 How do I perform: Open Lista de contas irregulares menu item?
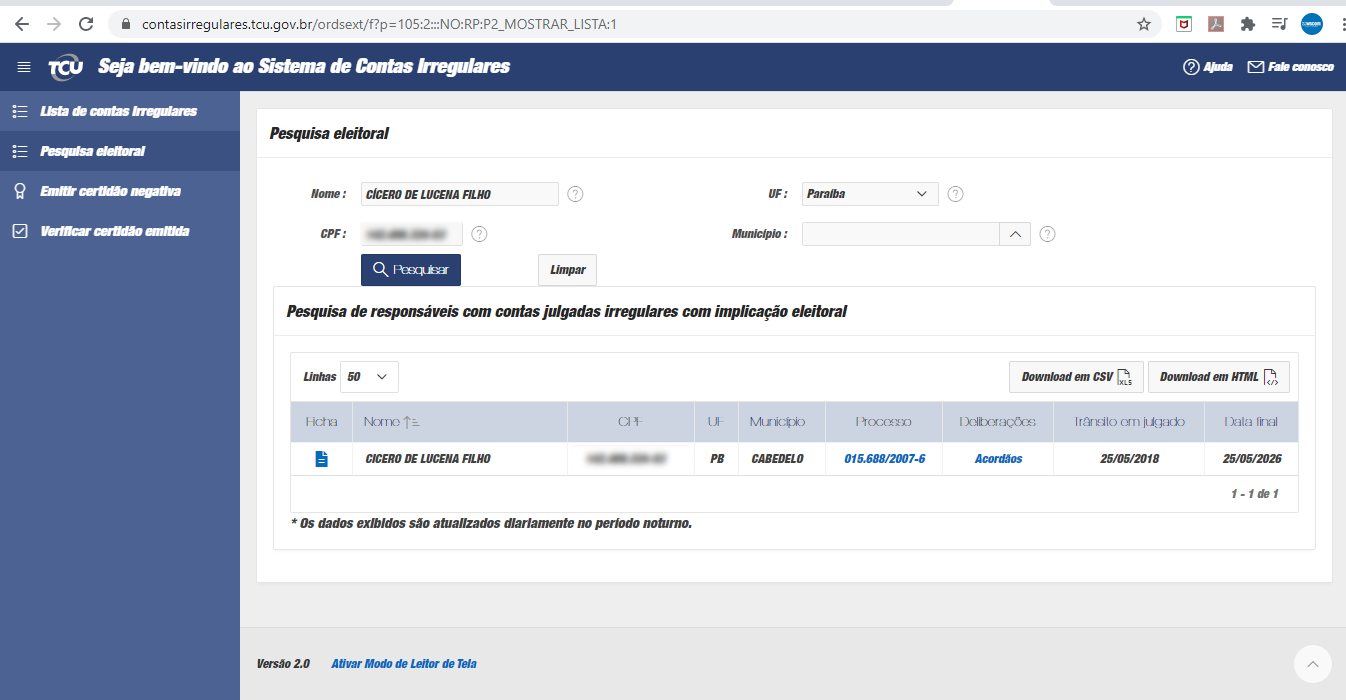[118, 111]
